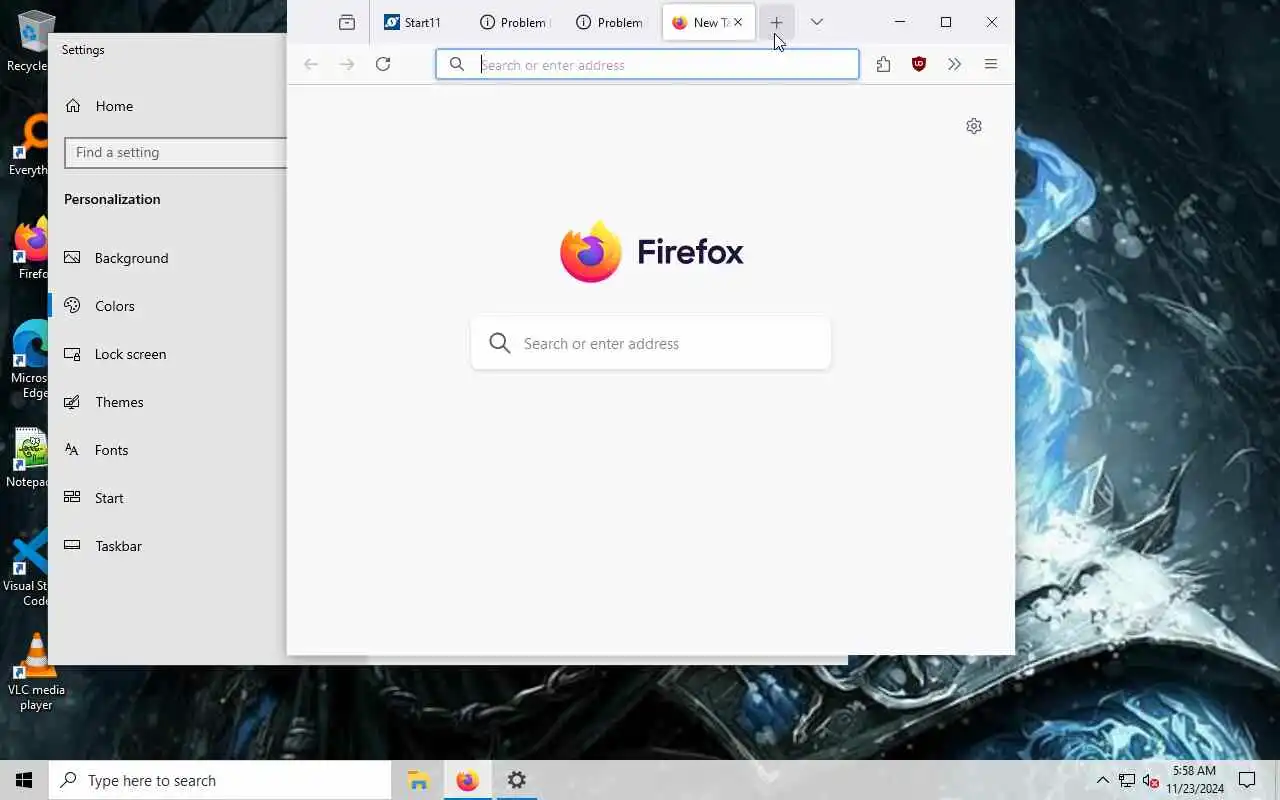Image resolution: width=1280 pixels, height=800 pixels.
Task: Expand the more tools overflow chevron
Action: 955,64
